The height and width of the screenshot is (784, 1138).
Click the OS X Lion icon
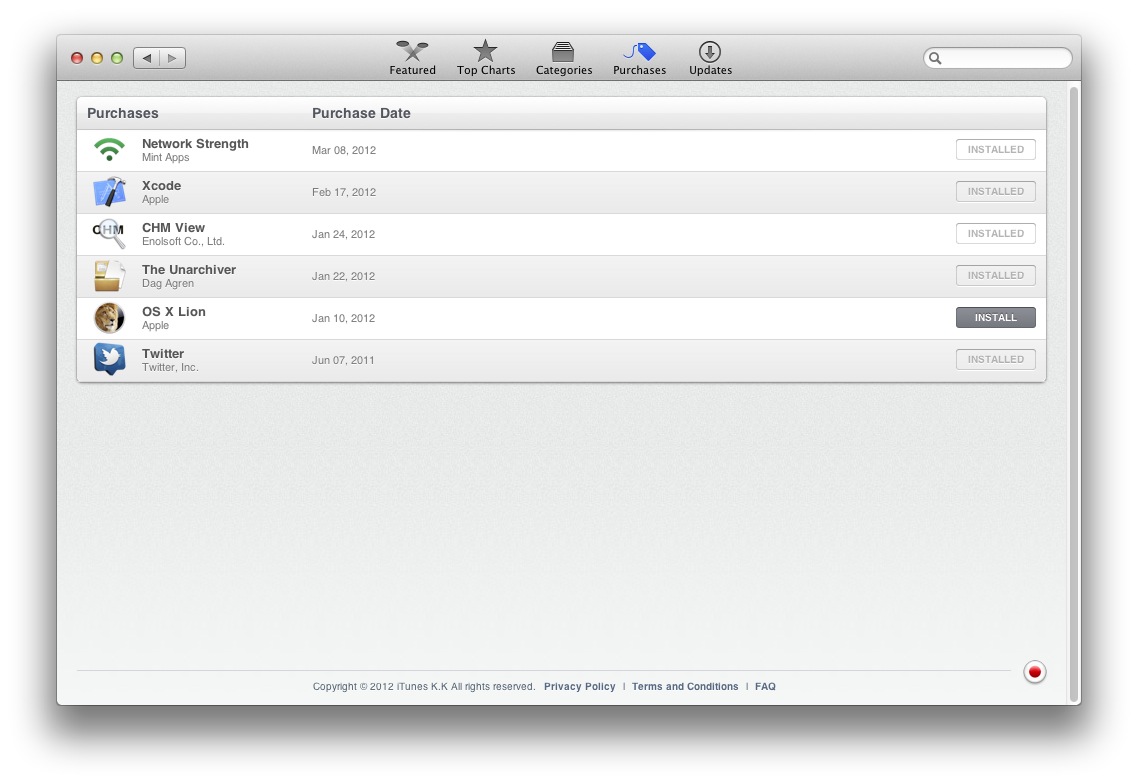pos(110,318)
